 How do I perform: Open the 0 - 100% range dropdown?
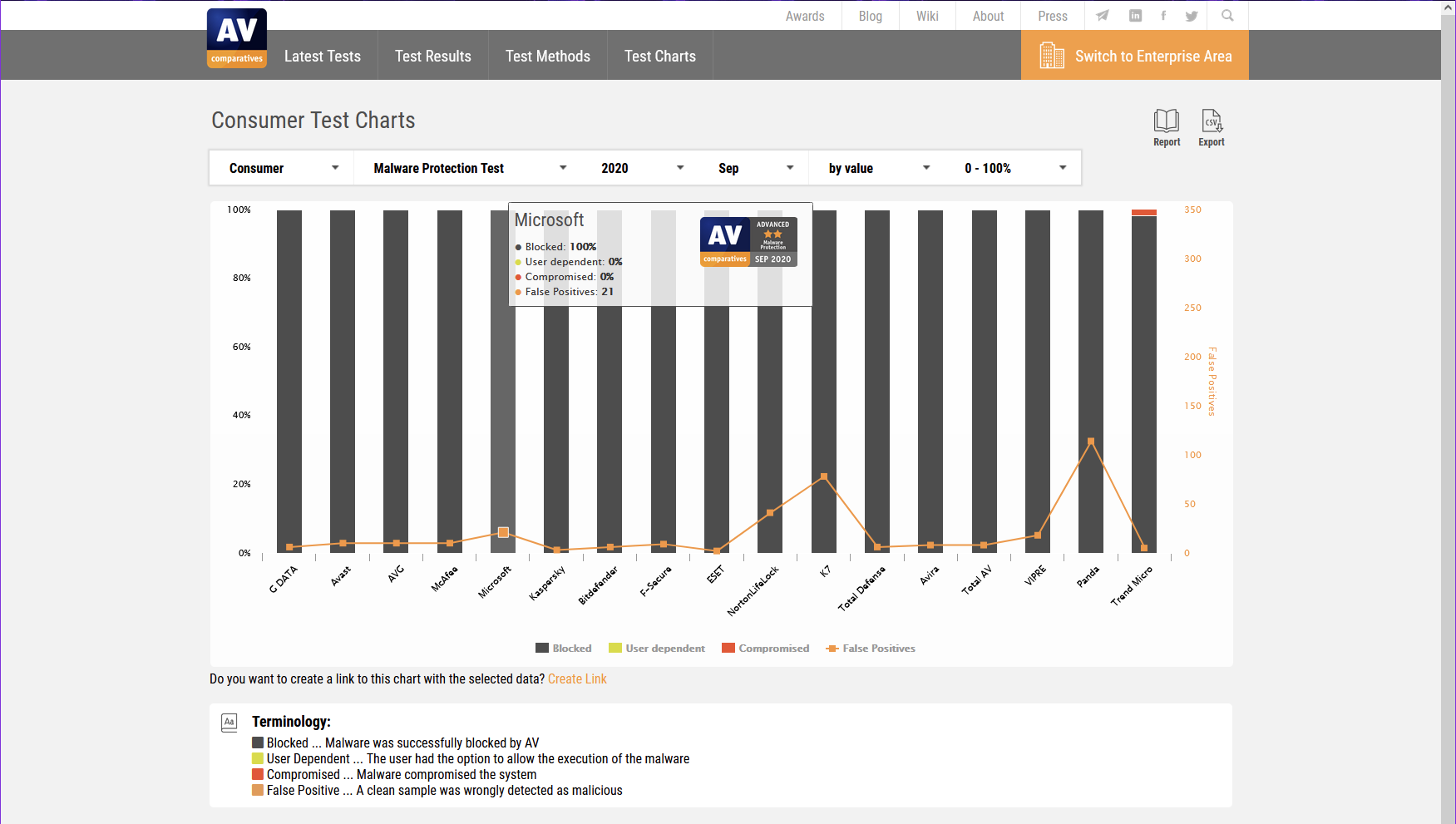pyautogui.click(x=1014, y=168)
